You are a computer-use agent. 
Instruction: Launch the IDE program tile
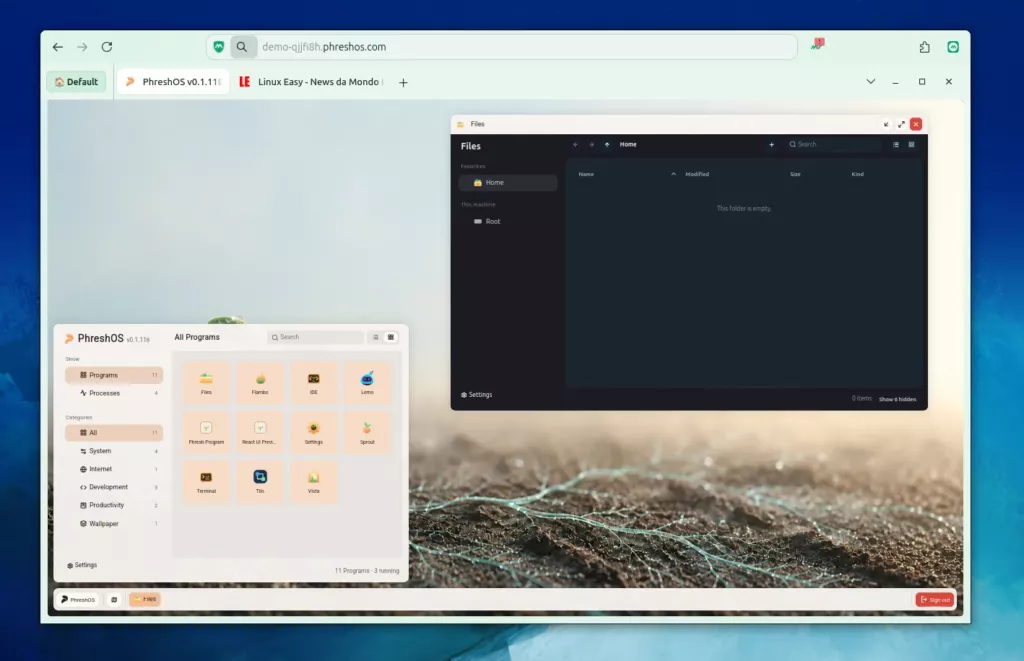click(313, 382)
